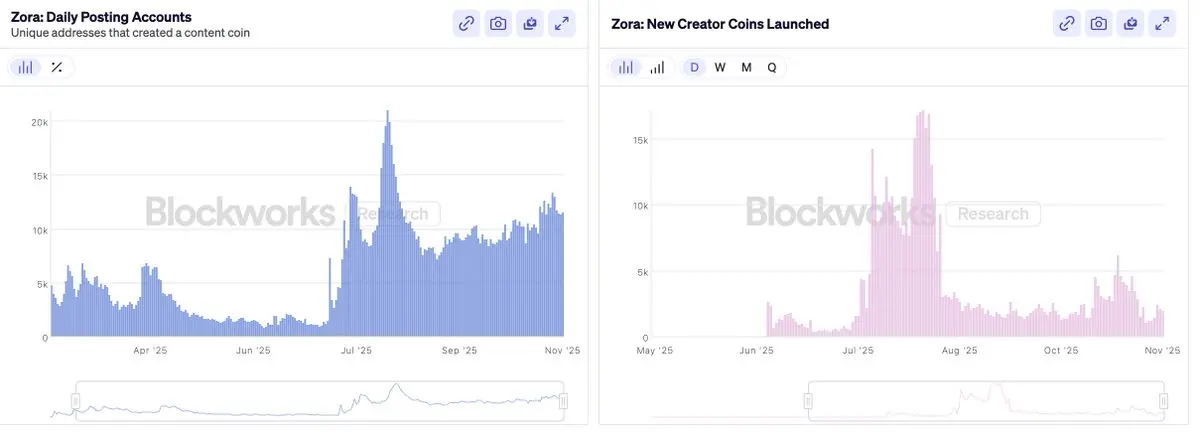Switch Daily Posting Accounts to percentage view
The width and height of the screenshot is (1200, 438).
coord(57,67)
